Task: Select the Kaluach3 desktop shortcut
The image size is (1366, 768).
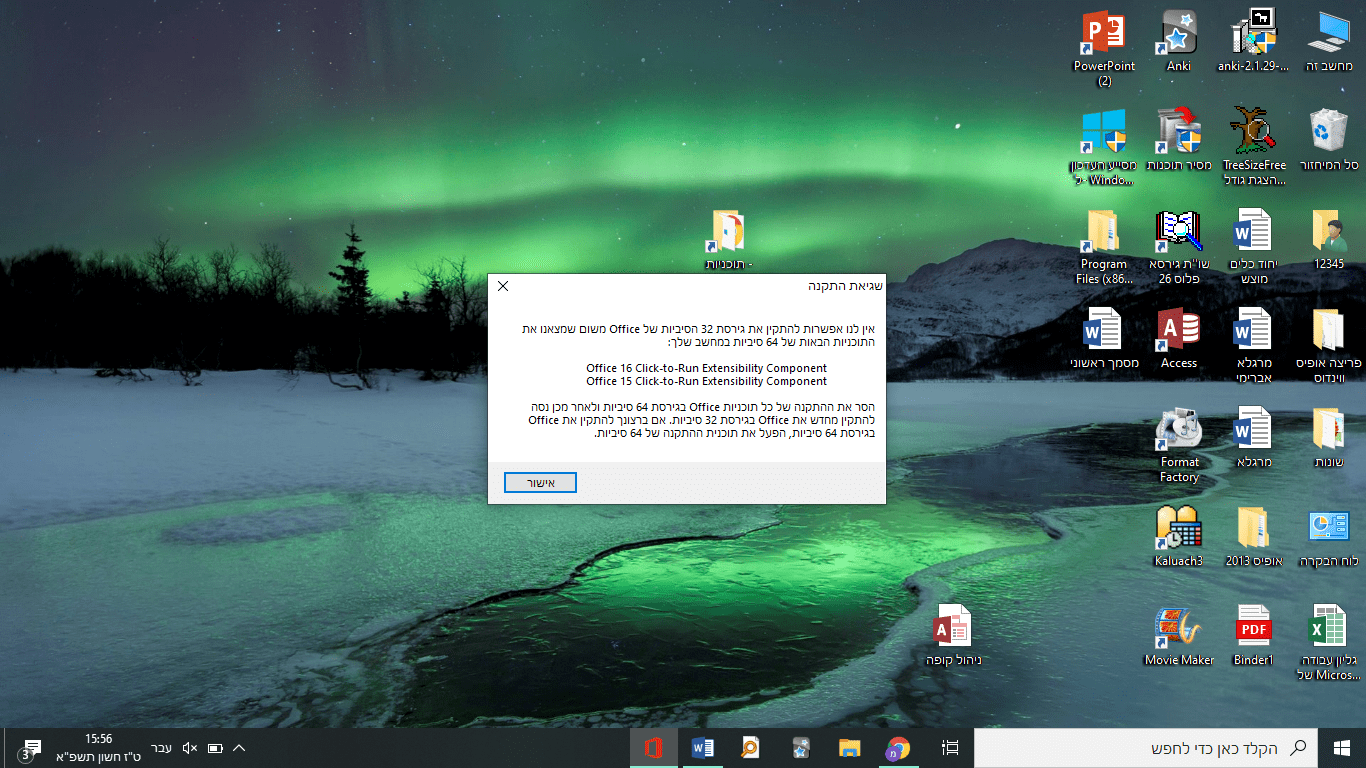Action: coord(1179,537)
